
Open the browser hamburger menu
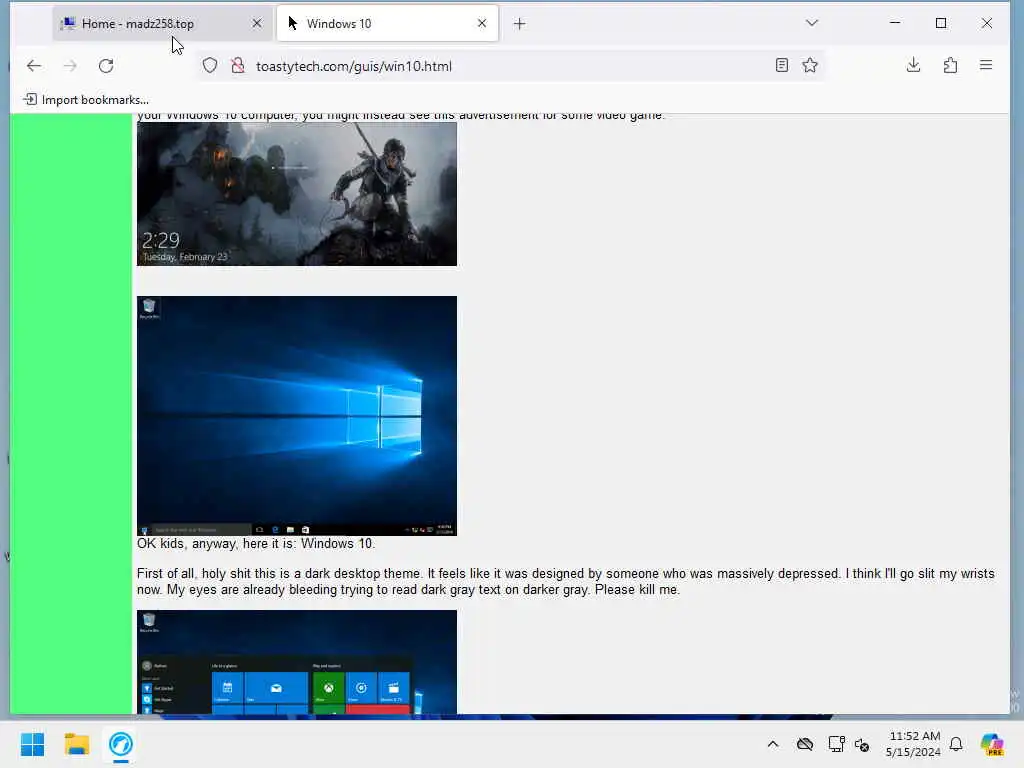(x=986, y=65)
